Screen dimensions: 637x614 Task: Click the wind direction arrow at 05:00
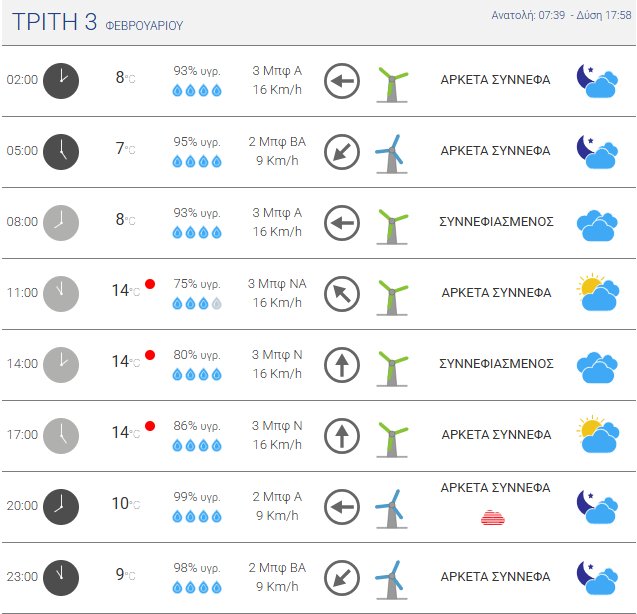click(x=343, y=151)
